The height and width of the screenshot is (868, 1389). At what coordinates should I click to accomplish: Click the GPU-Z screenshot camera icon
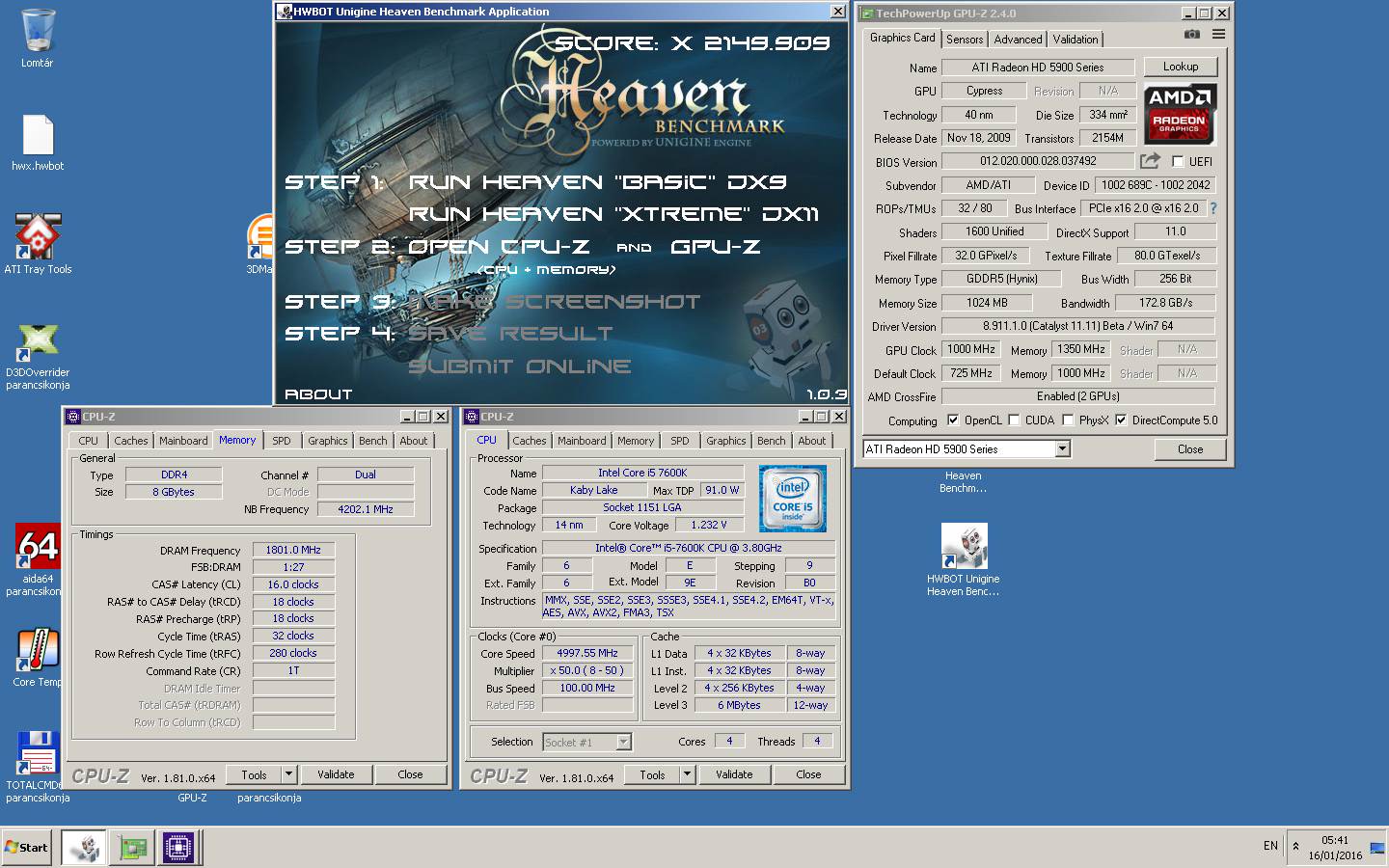pos(1192,35)
